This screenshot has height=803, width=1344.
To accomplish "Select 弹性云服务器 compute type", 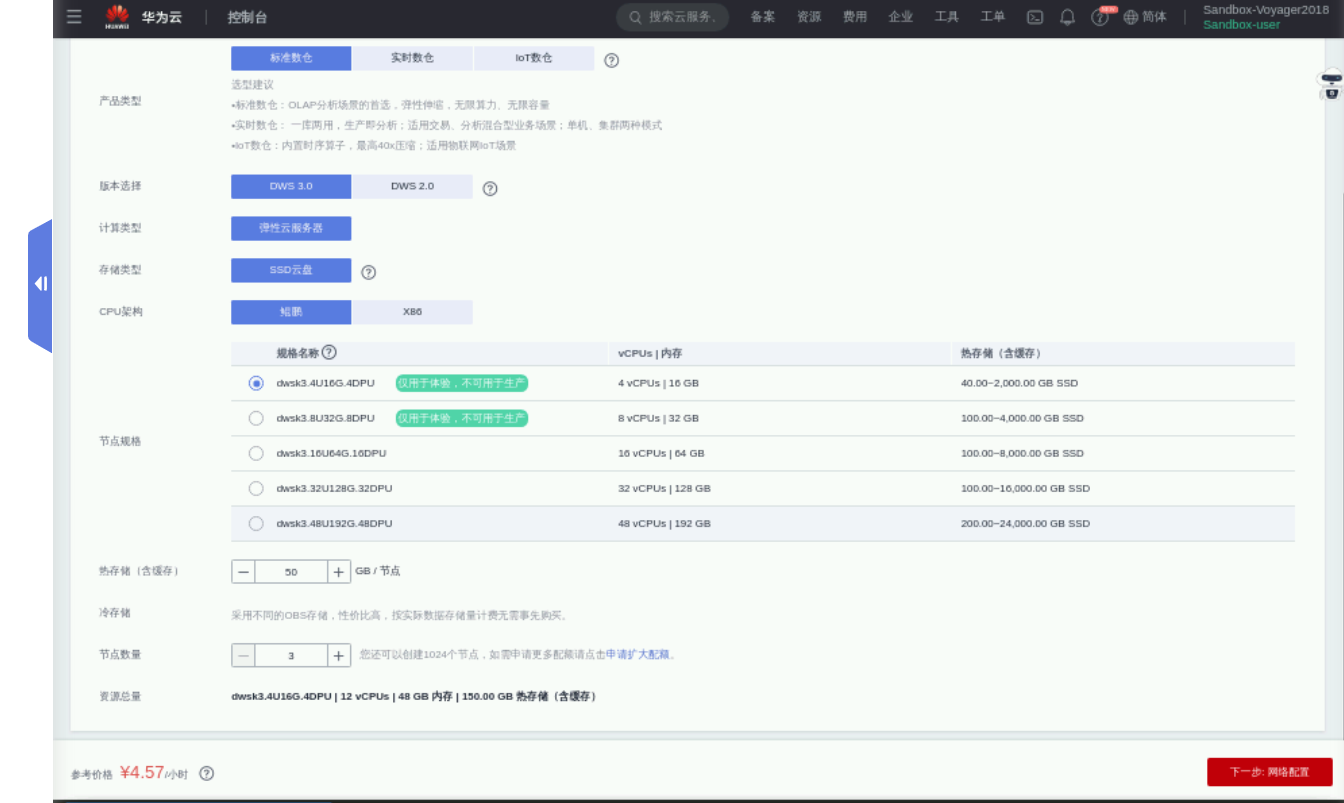I will coord(291,228).
